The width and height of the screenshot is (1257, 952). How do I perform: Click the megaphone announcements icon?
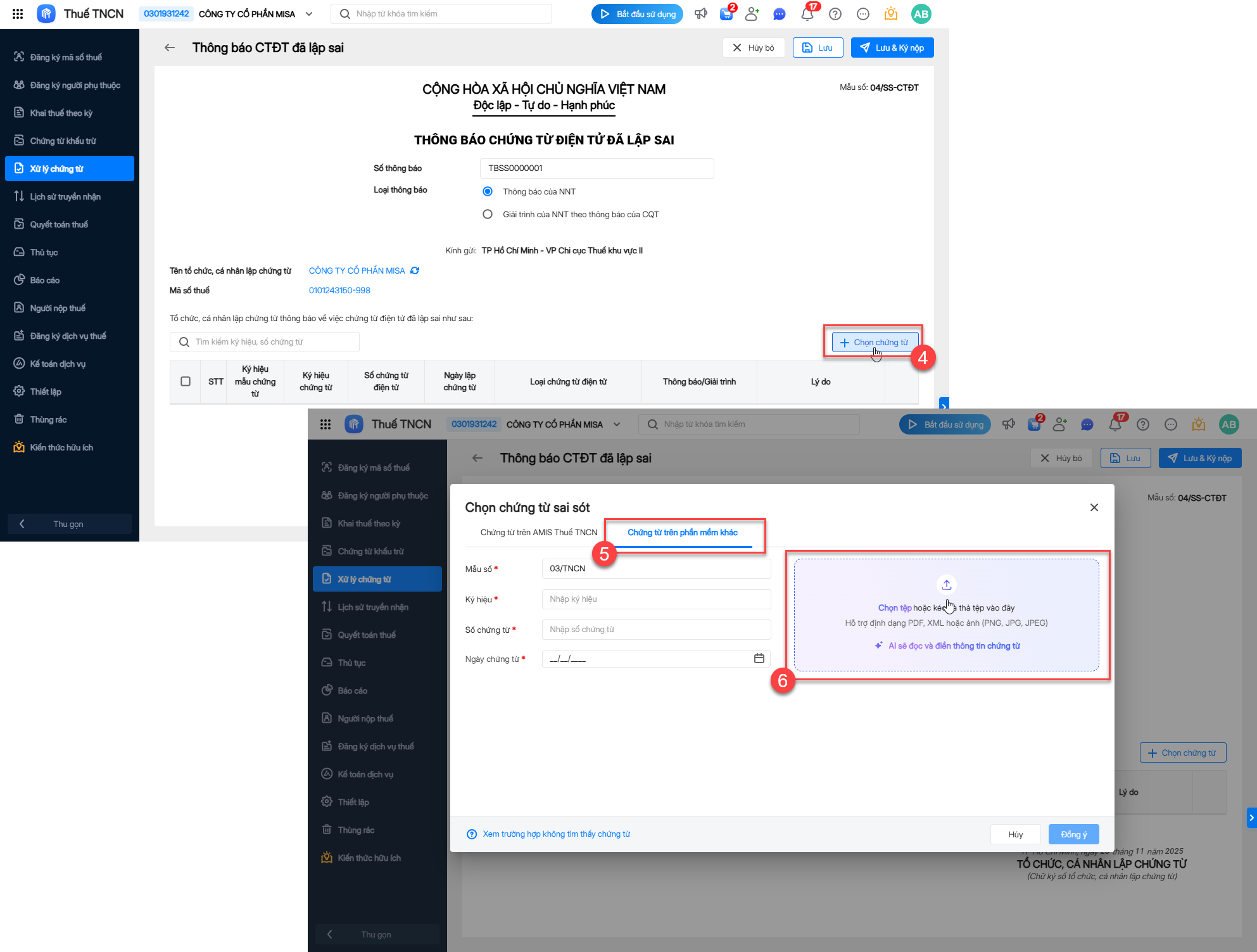pos(700,14)
